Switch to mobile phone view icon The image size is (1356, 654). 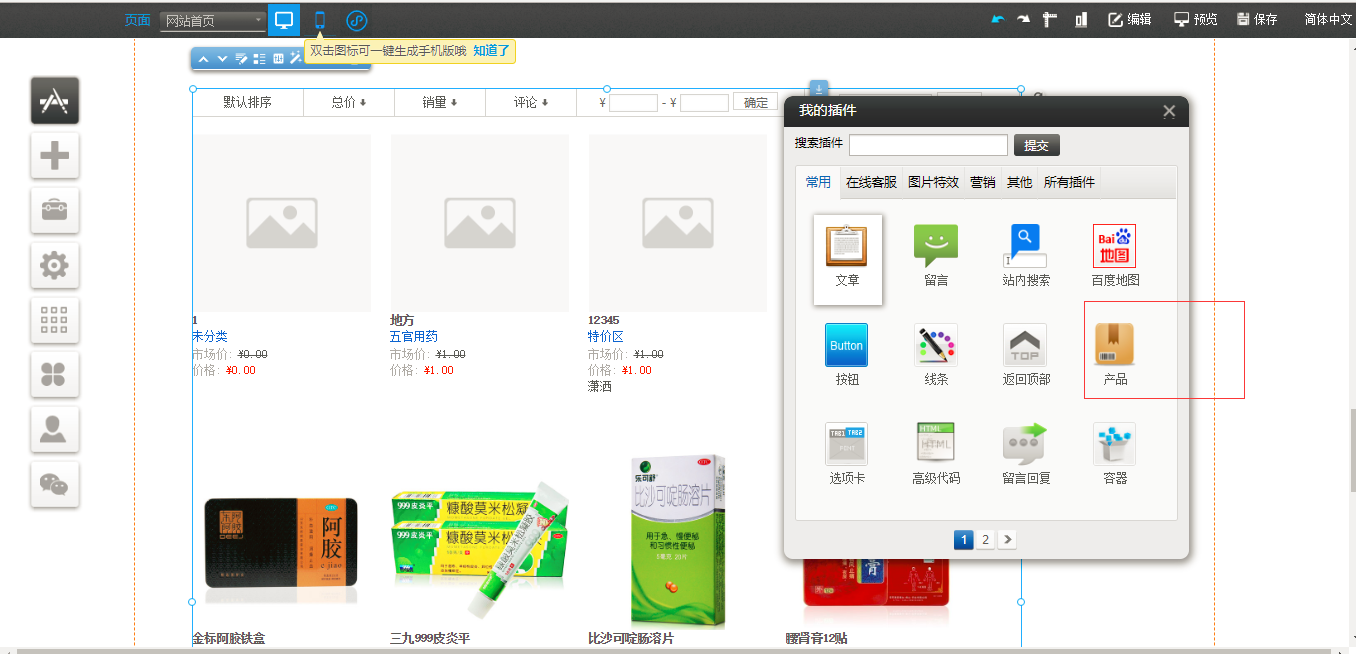(x=320, y=20)
